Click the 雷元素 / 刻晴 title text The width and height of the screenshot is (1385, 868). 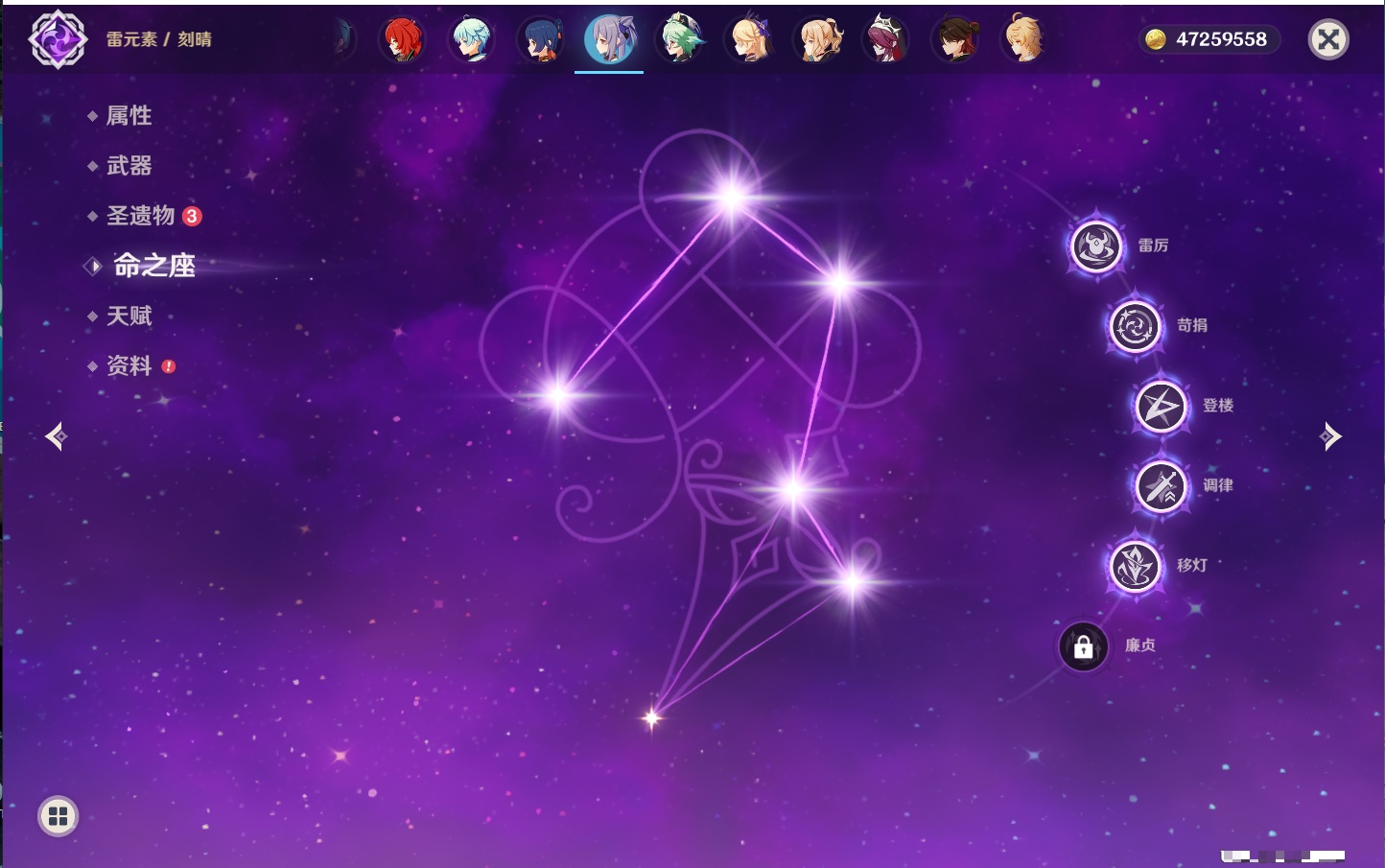(x=159, y=39)
